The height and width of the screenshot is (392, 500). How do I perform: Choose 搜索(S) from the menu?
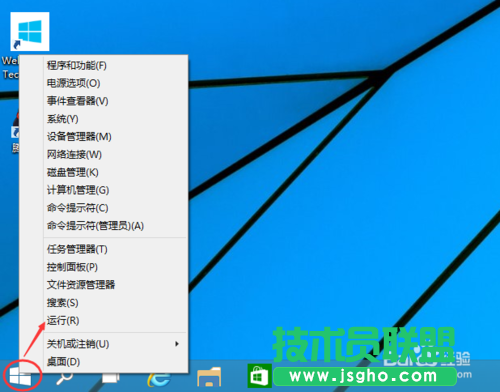point(104,303)
